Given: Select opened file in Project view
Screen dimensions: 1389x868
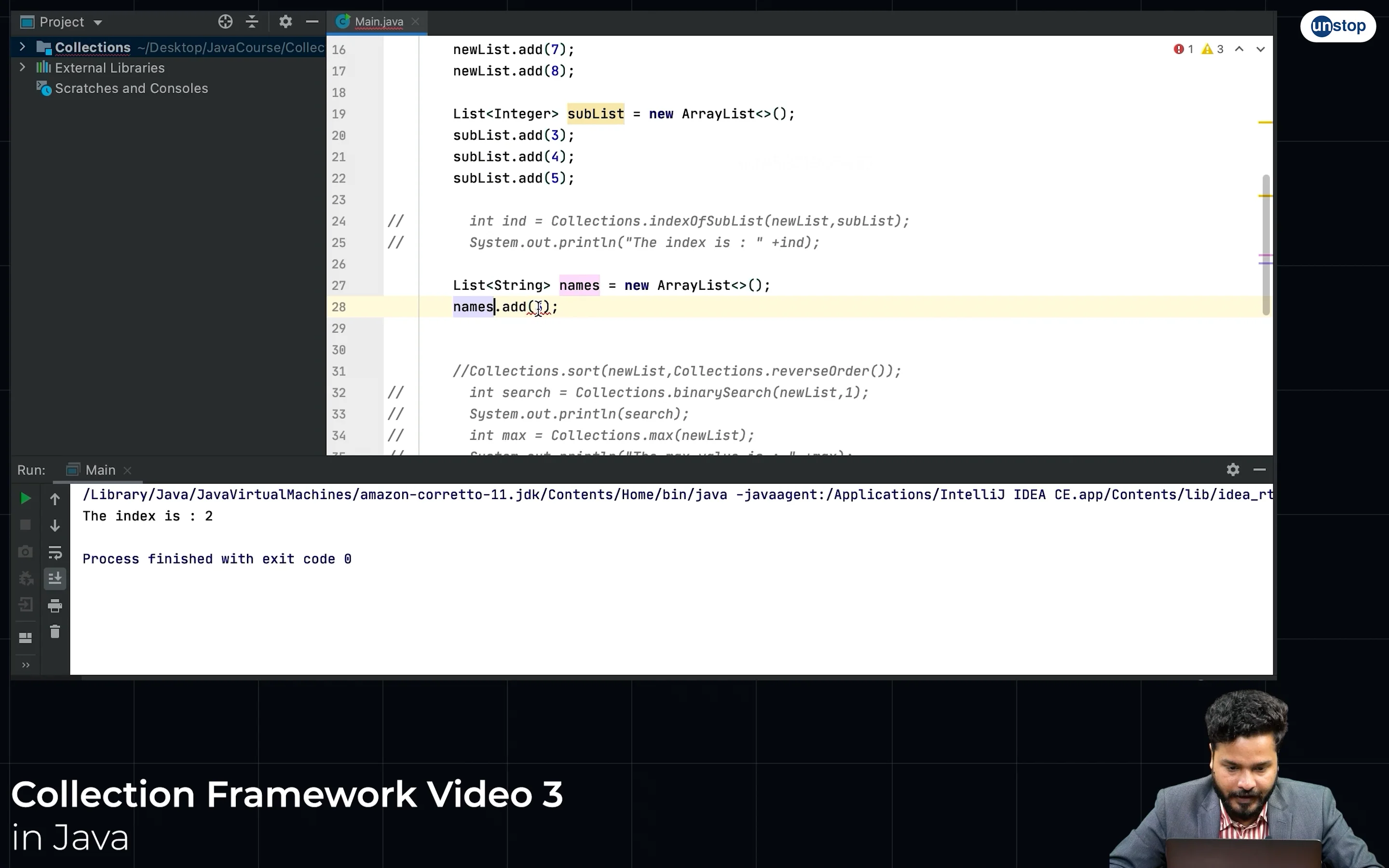Looking at the screenshot, I should tap(225, 21).
